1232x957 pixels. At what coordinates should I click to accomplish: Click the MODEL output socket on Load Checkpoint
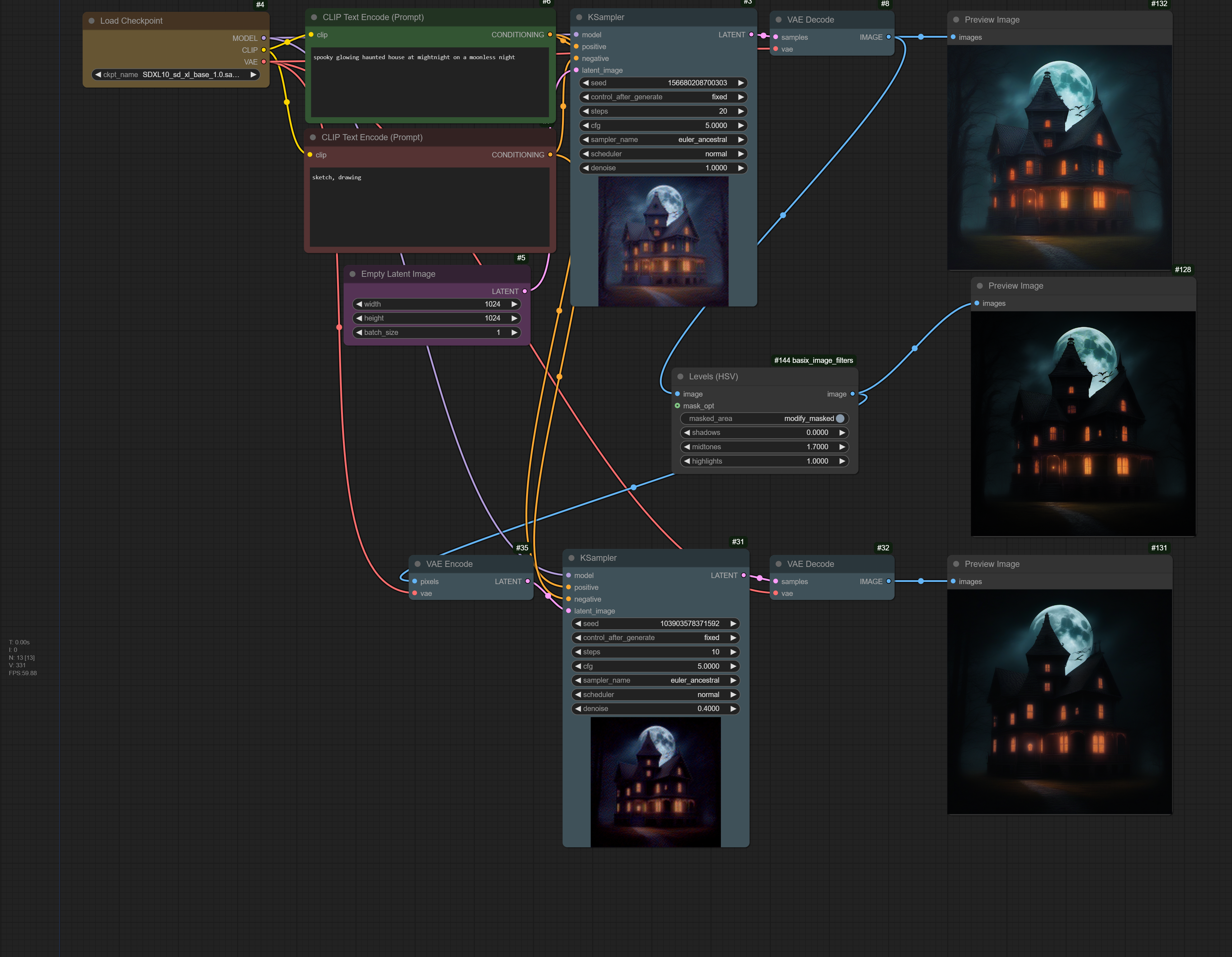click(x=263, y=38)
